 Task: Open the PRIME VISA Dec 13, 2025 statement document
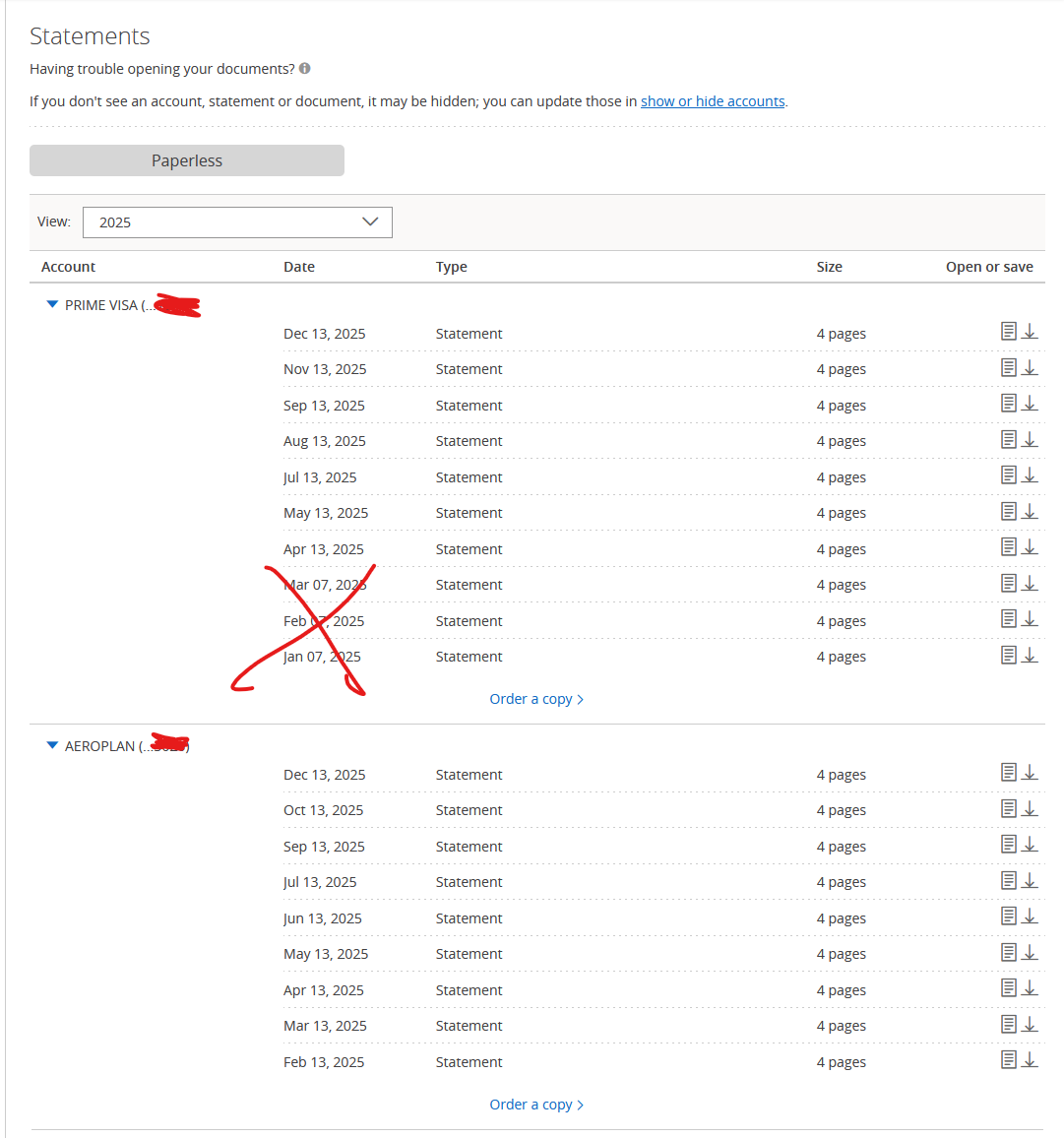(1009, 332)
